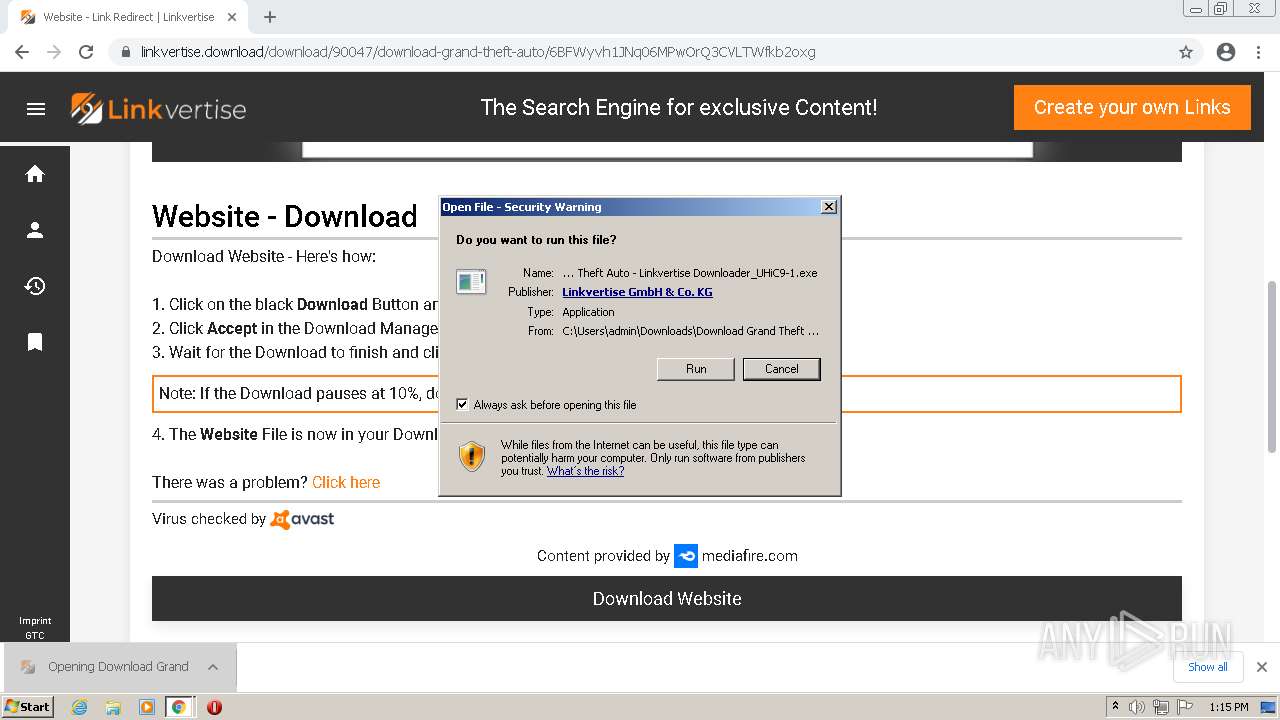Screen dimensions: 1280x720
Task: Click the red security taskbar icon
Action: pyautogui.click(x=214, y=707)
